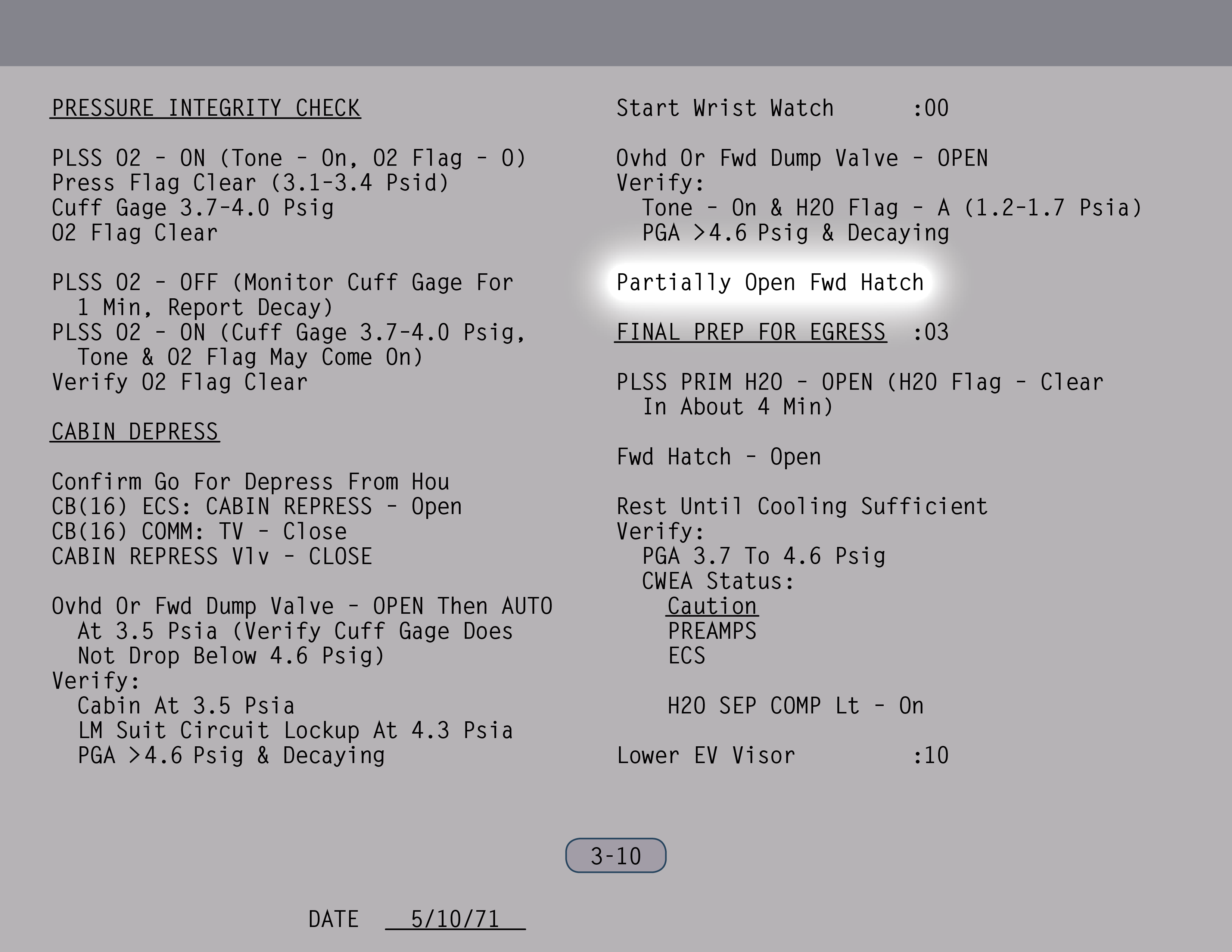Click the :03 time marker beside Final Prep
This screenshot has height=952, width=1232.
click(931, 332)
